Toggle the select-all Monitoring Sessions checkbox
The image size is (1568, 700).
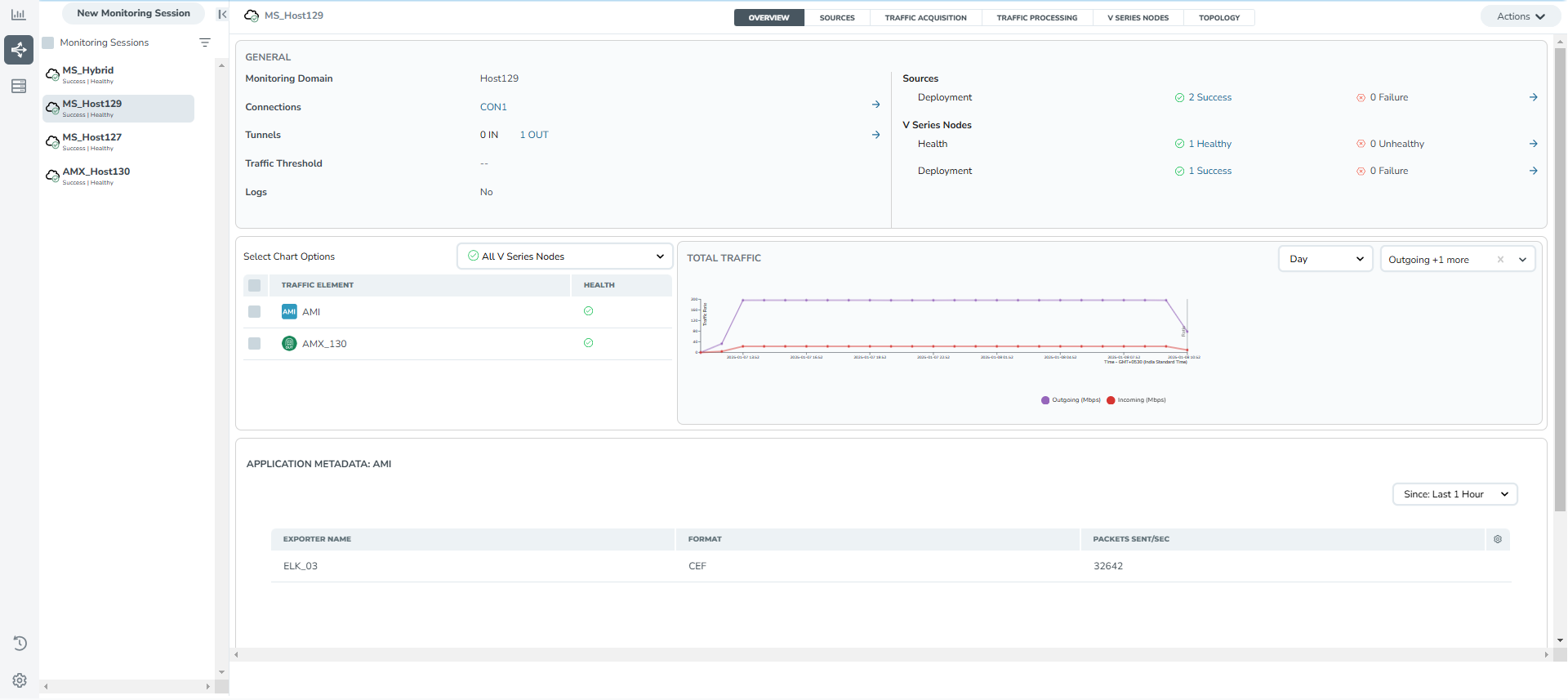[48, 42]
